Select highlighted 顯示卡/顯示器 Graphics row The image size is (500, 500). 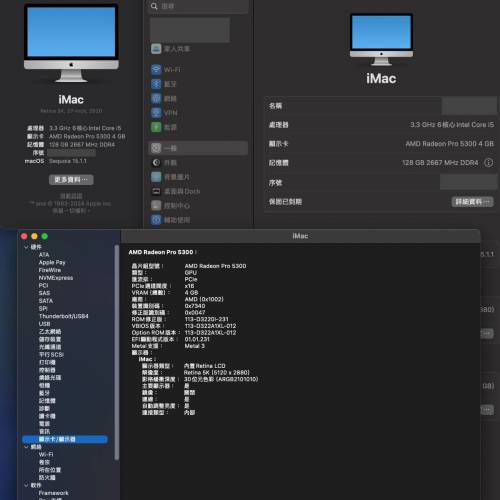(x=65, y=439)
